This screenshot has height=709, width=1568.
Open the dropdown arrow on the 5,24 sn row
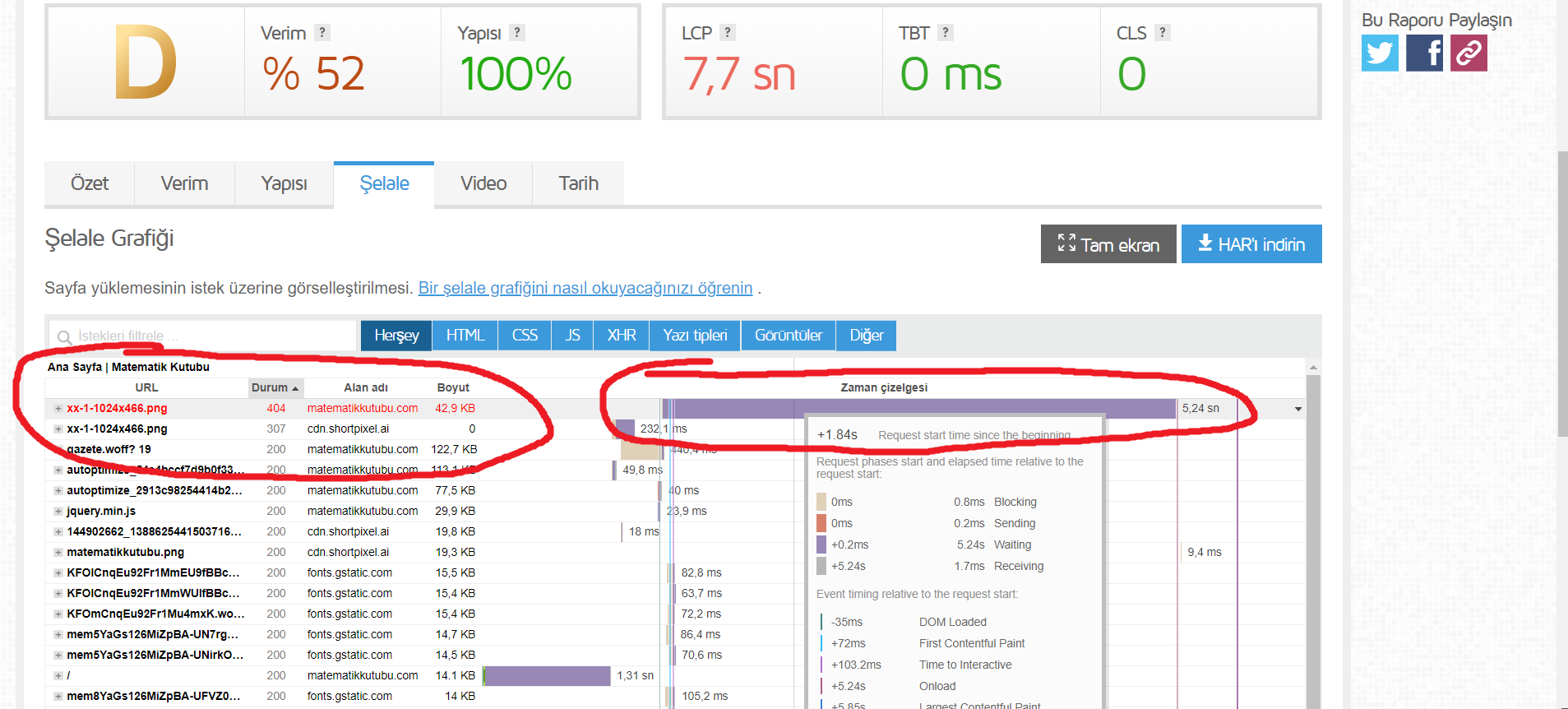(x=1298, y=409)
